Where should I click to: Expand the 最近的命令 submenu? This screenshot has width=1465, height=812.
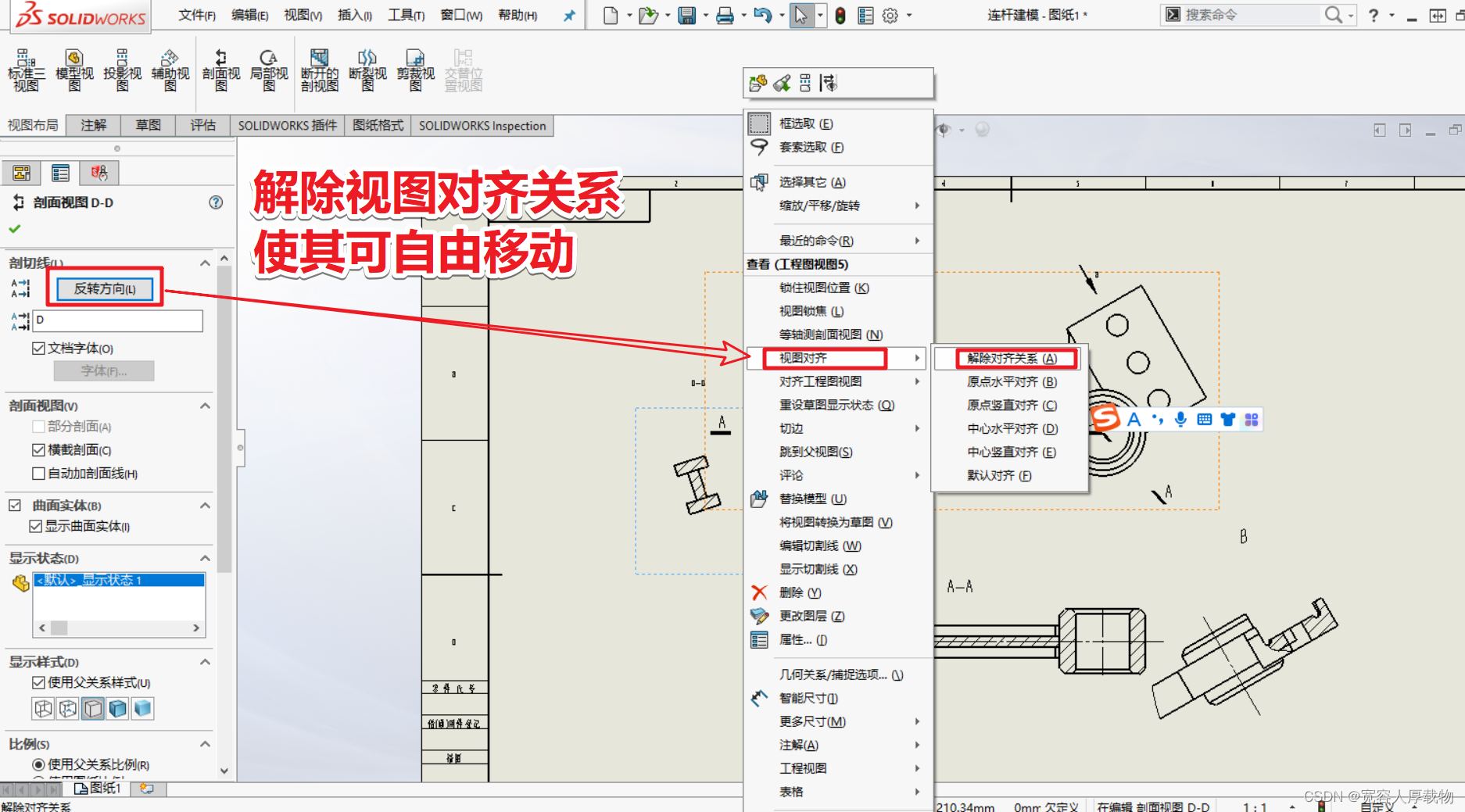[x=839, y=241]
